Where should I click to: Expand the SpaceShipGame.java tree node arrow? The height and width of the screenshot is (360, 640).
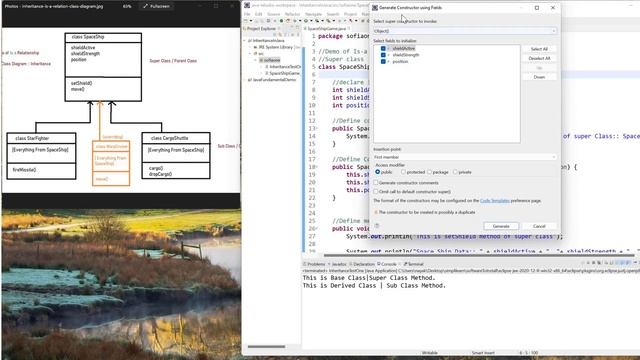coord(262,73)
